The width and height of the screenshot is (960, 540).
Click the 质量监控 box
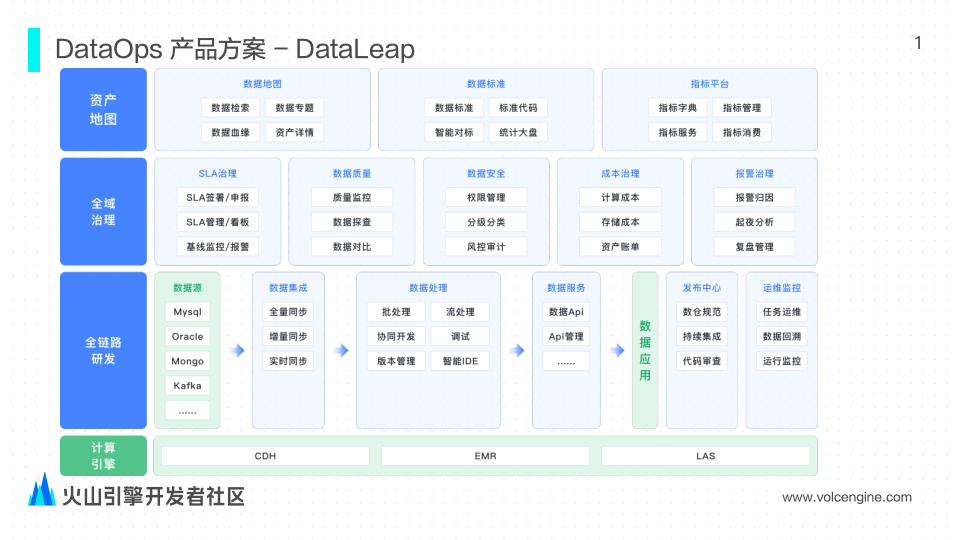point(352,198)
